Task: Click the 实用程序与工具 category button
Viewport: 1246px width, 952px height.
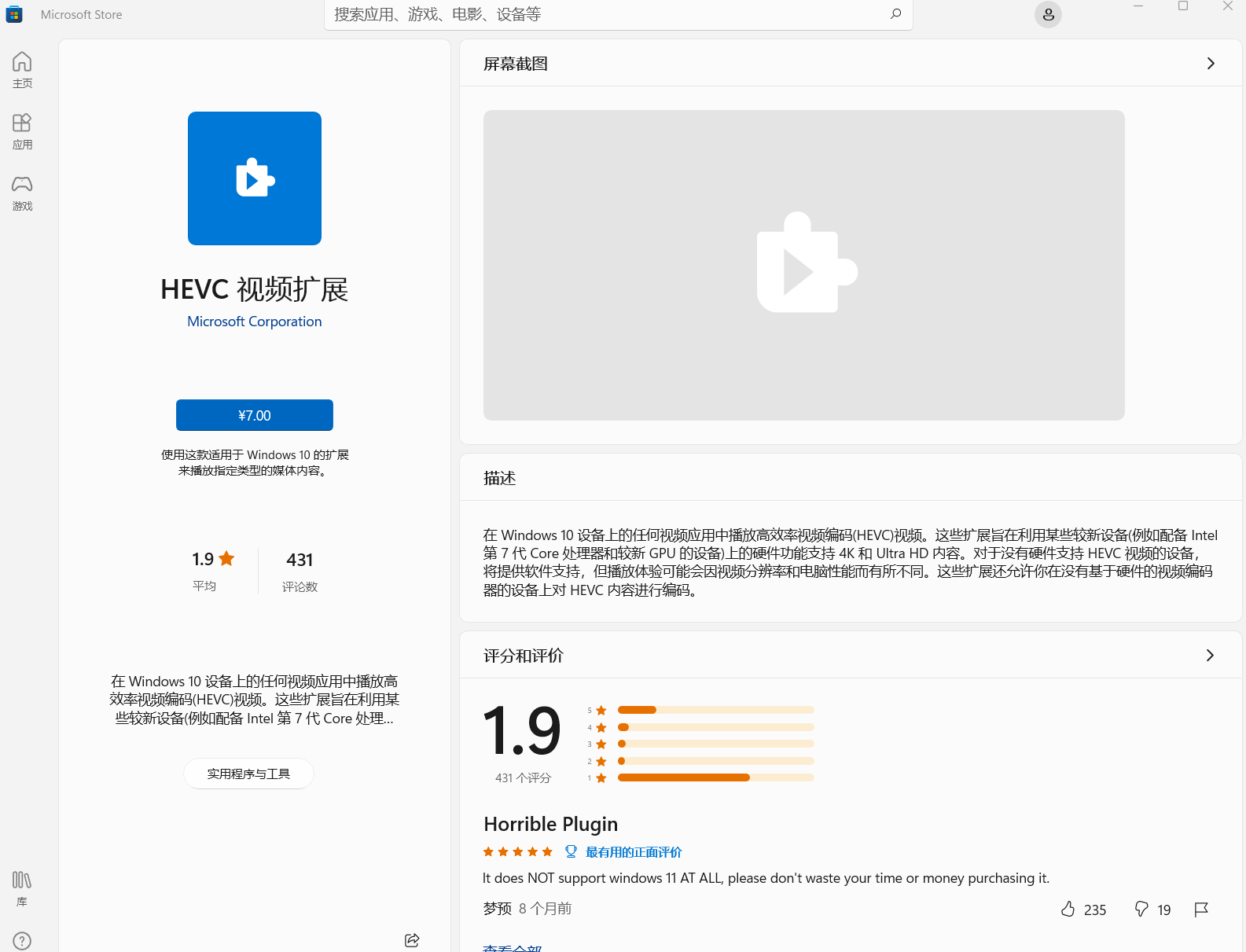Action: (248, 774)
